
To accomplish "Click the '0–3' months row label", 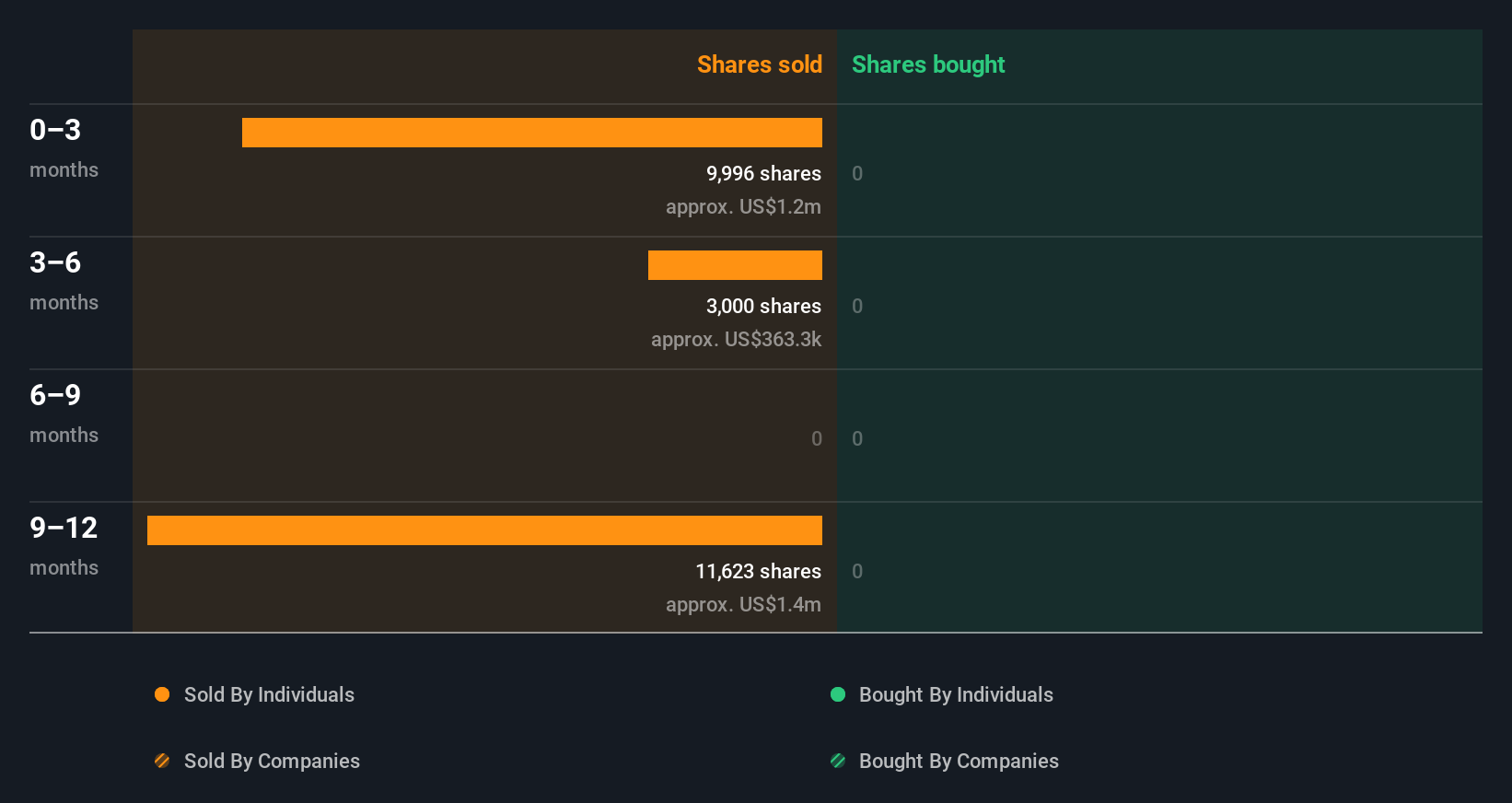I will click(x=55, y=130).
